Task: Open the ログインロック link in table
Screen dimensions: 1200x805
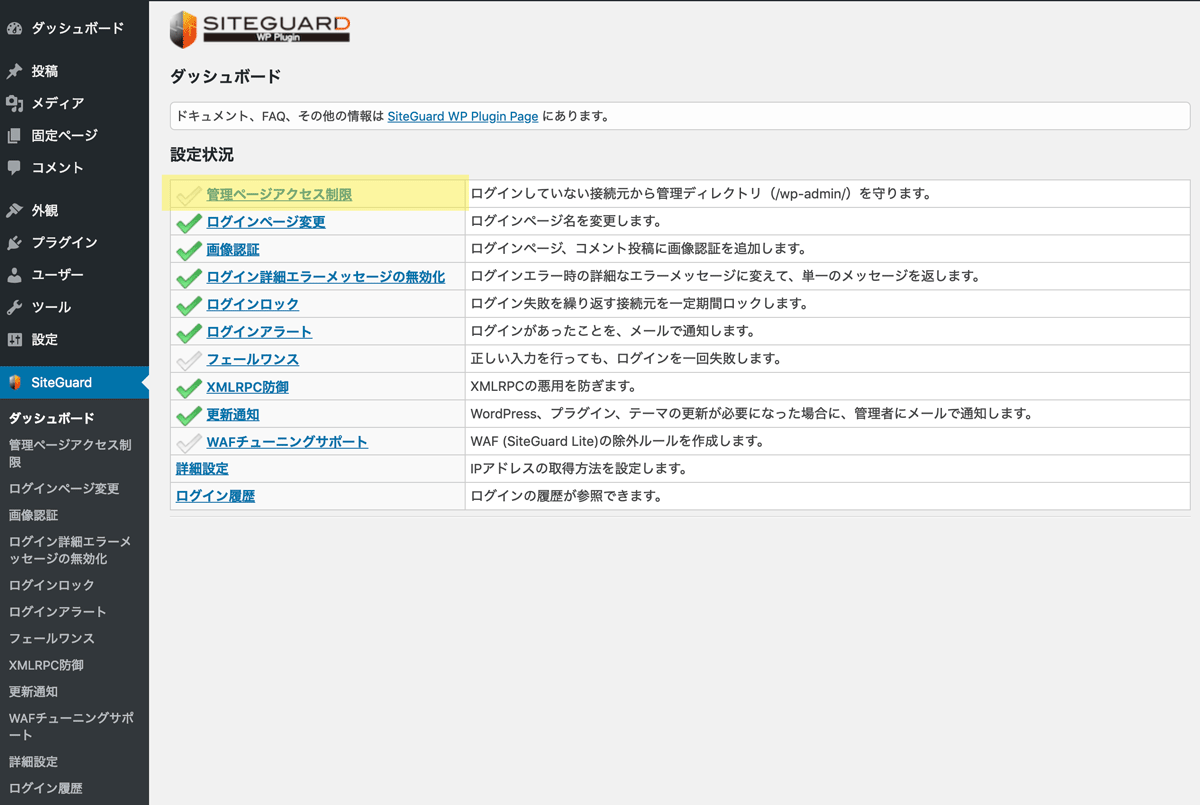Action: (253, 304)
